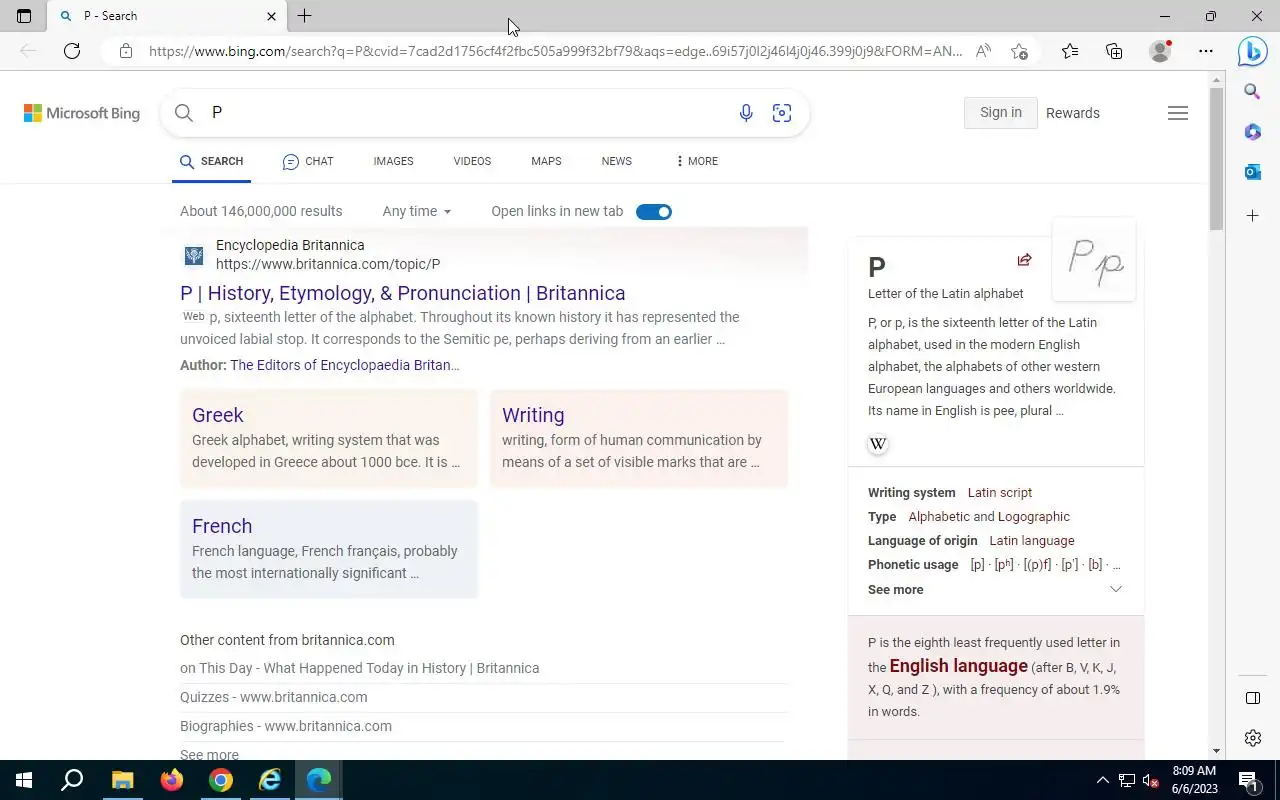Open taskbar search

point(72,780)
